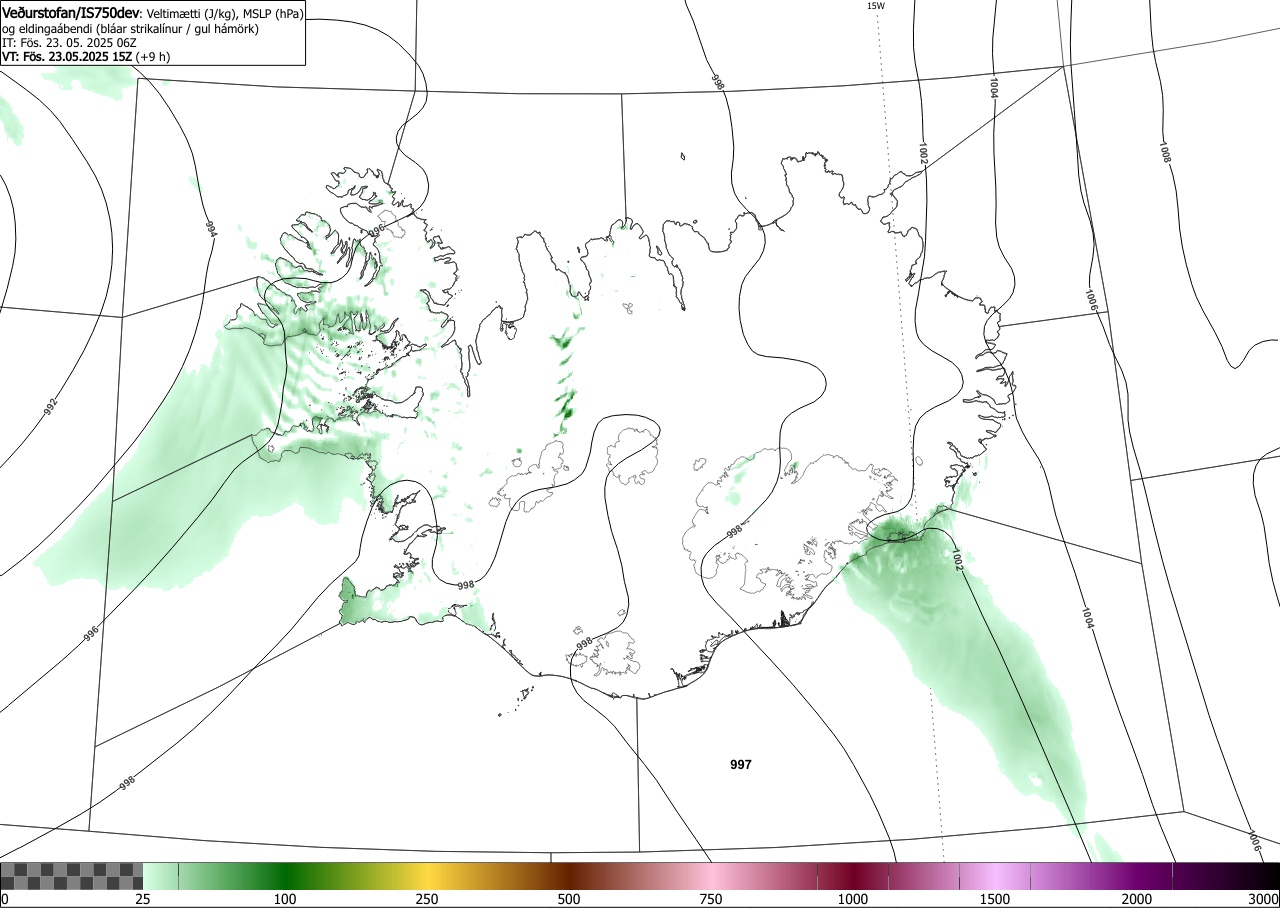This screenshot has width=1280, height=908.
Task: Click the bold 997 pressure minimum label
Action: click(741, 765)
